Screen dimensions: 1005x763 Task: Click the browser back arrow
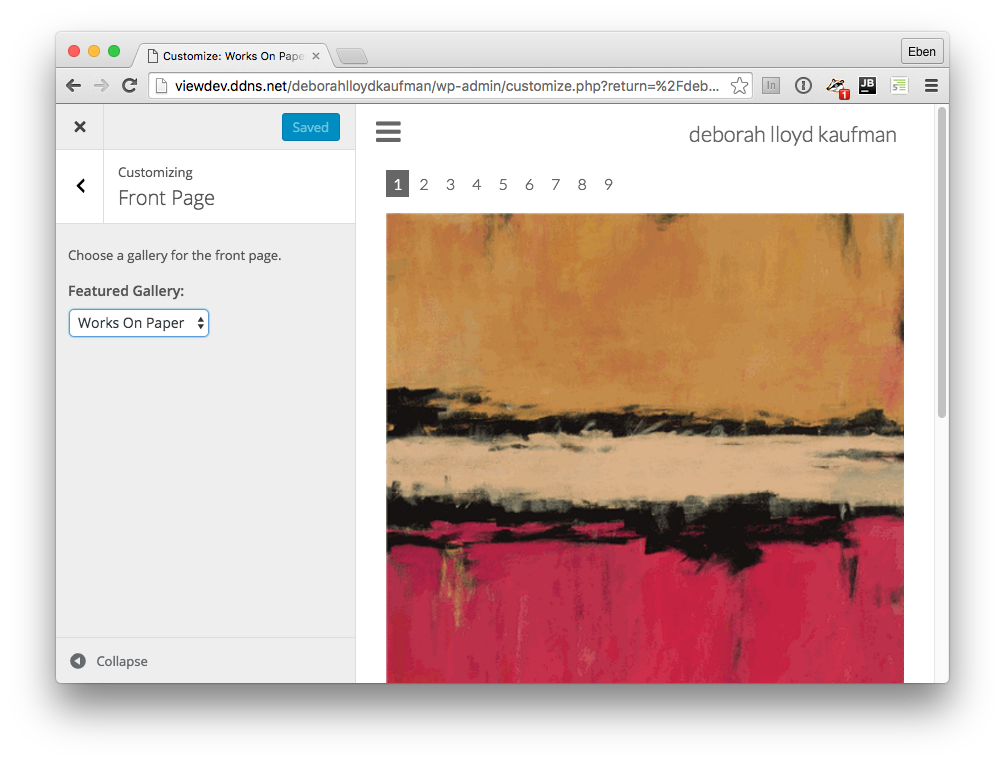click(73, 86)
